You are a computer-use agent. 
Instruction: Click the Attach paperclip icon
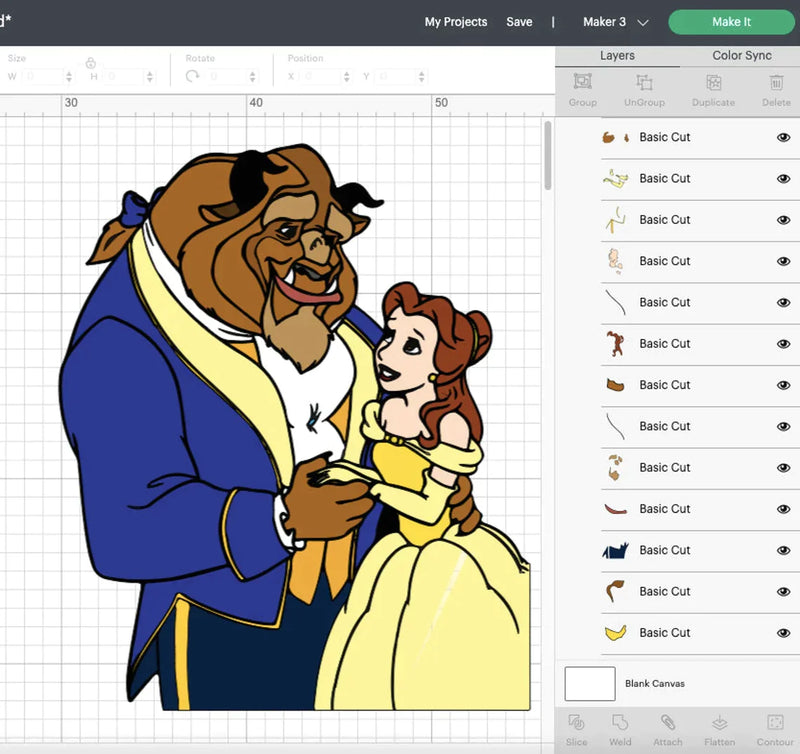coord(668,724)
